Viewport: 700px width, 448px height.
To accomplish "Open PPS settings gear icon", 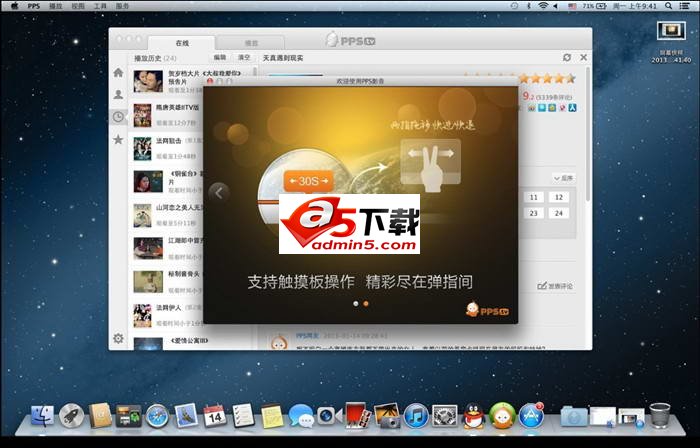I will [118, 338].
